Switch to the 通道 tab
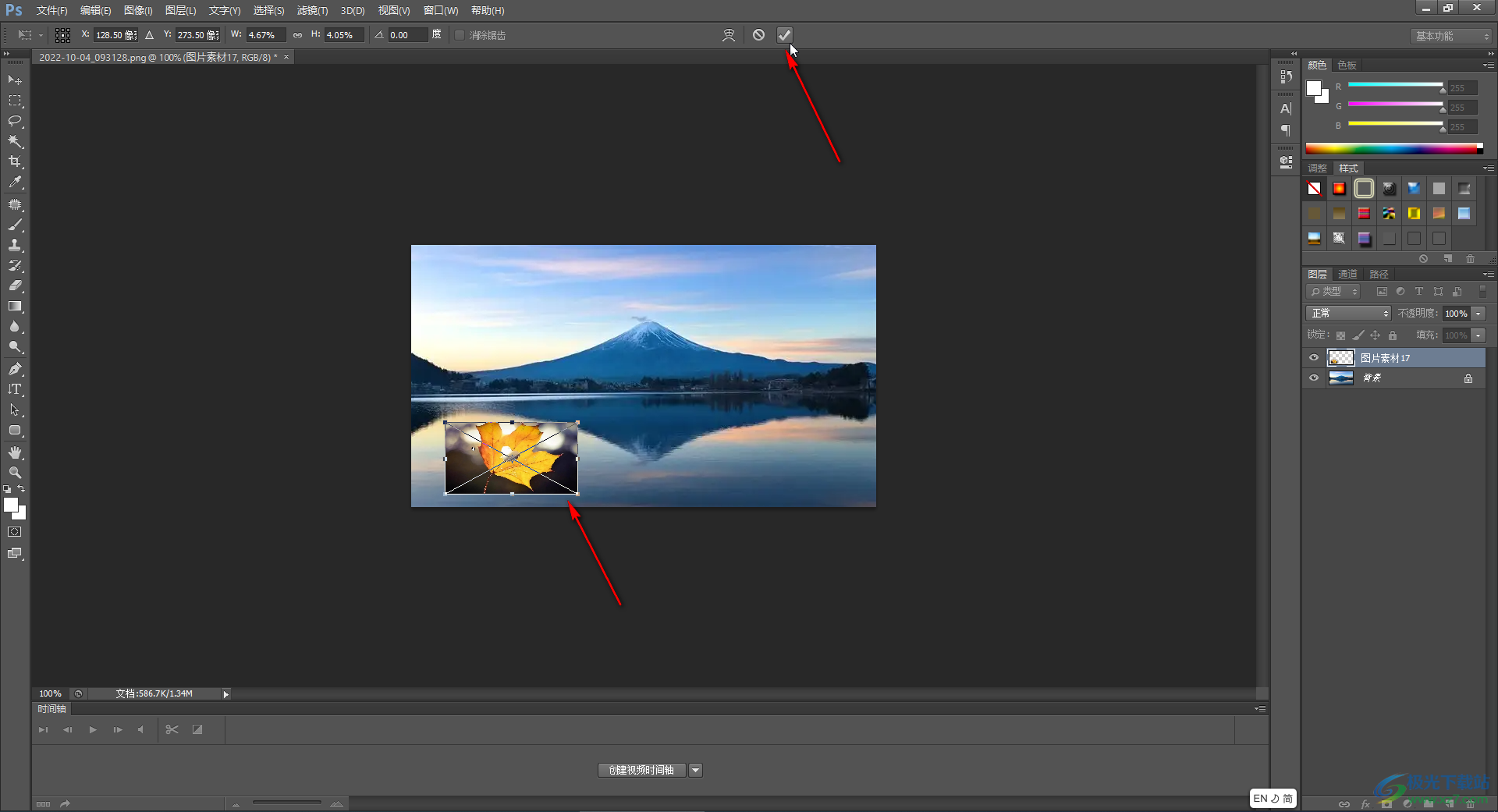1498x812 pixels. click(1347, 275)
